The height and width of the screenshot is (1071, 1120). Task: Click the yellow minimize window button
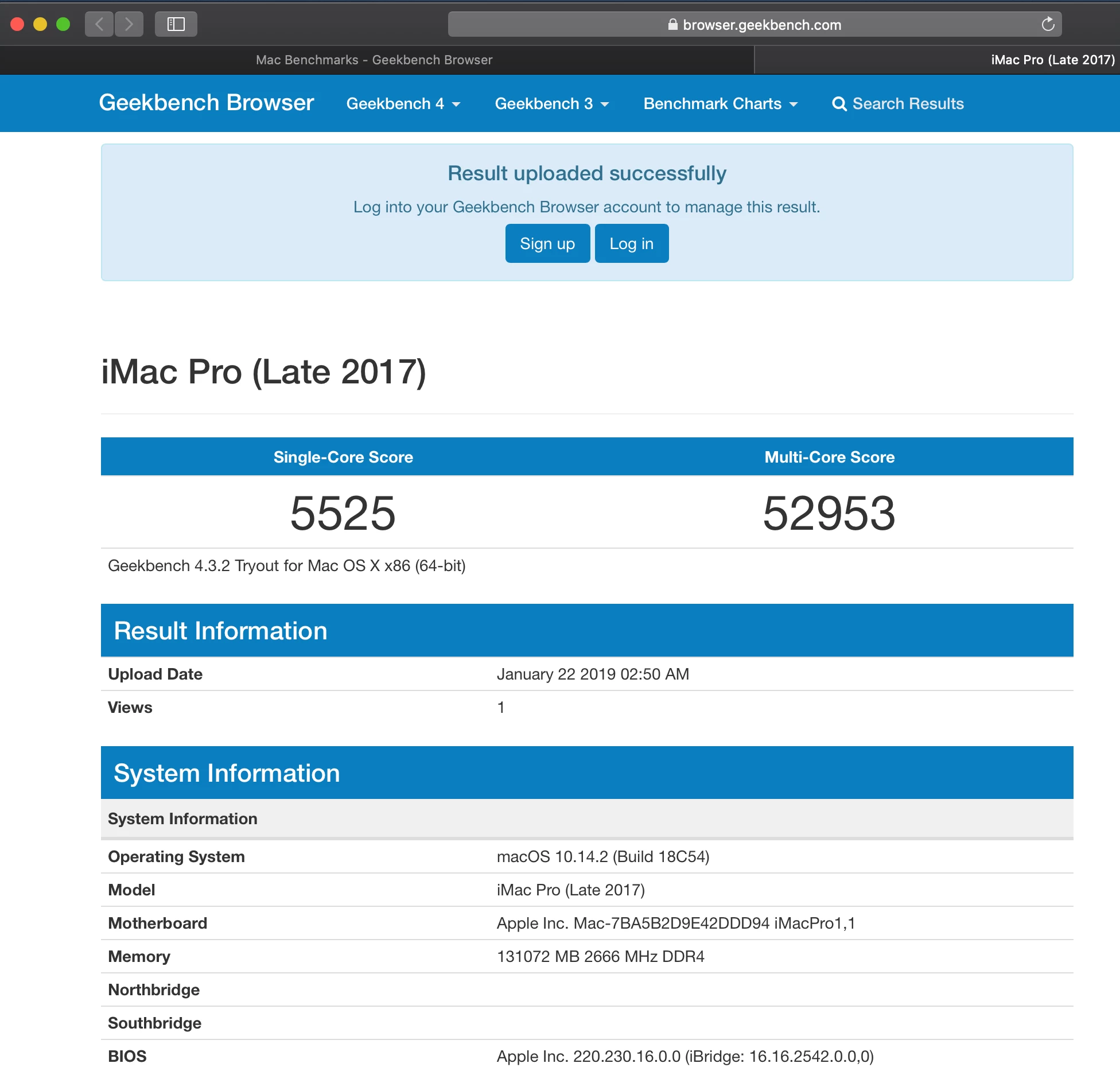pyautogui.click(x=40, y=24)
